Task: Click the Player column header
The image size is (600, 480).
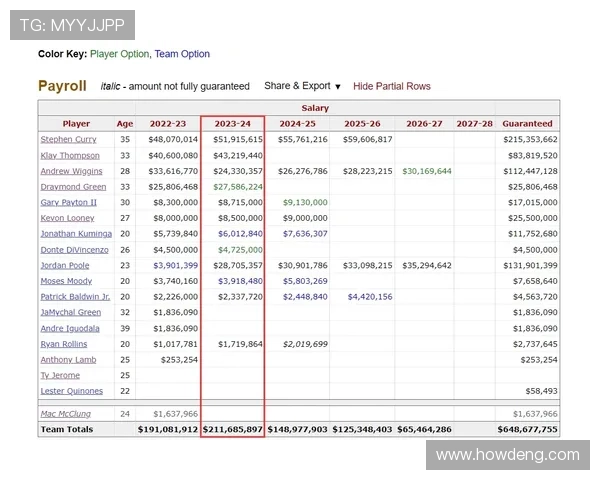Action: click(76, 124)
